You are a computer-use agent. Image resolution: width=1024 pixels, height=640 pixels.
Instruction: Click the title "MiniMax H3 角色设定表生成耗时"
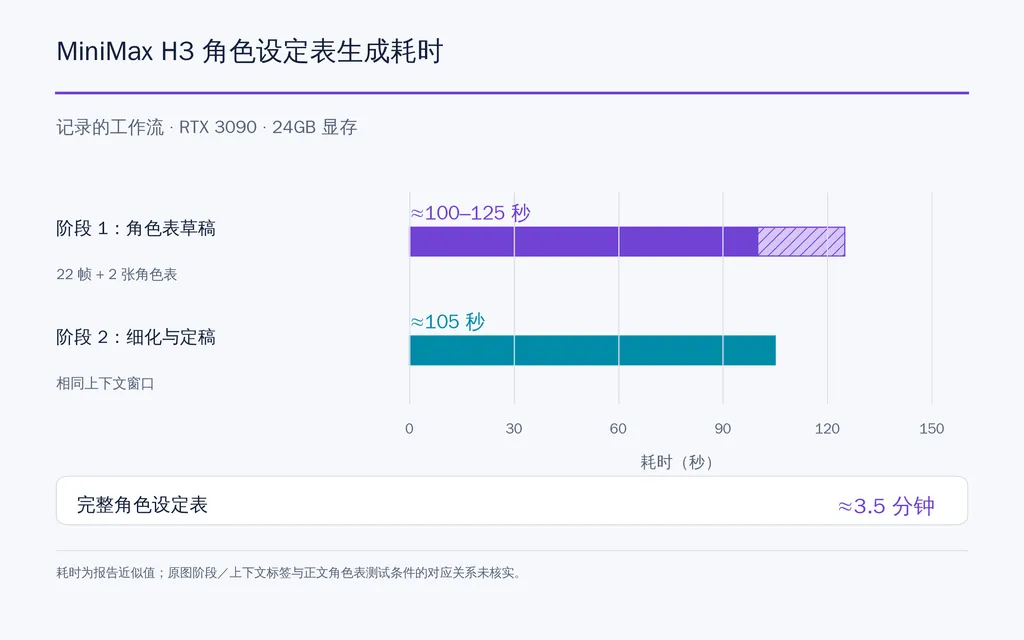(x=250, y=51)
